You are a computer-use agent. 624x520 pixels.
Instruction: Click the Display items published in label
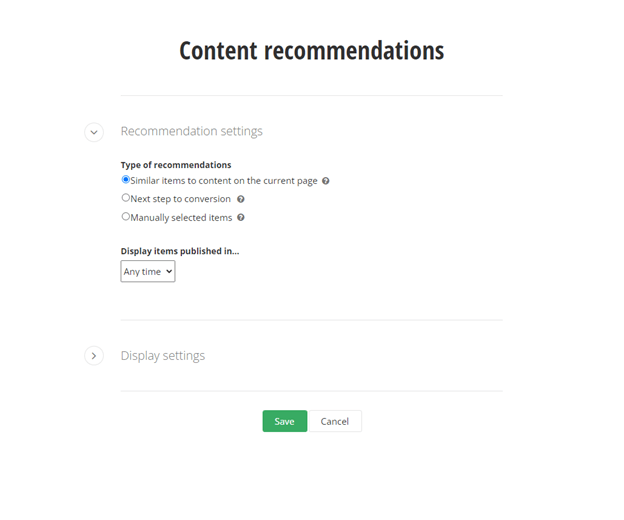click(x=180, y=251)
